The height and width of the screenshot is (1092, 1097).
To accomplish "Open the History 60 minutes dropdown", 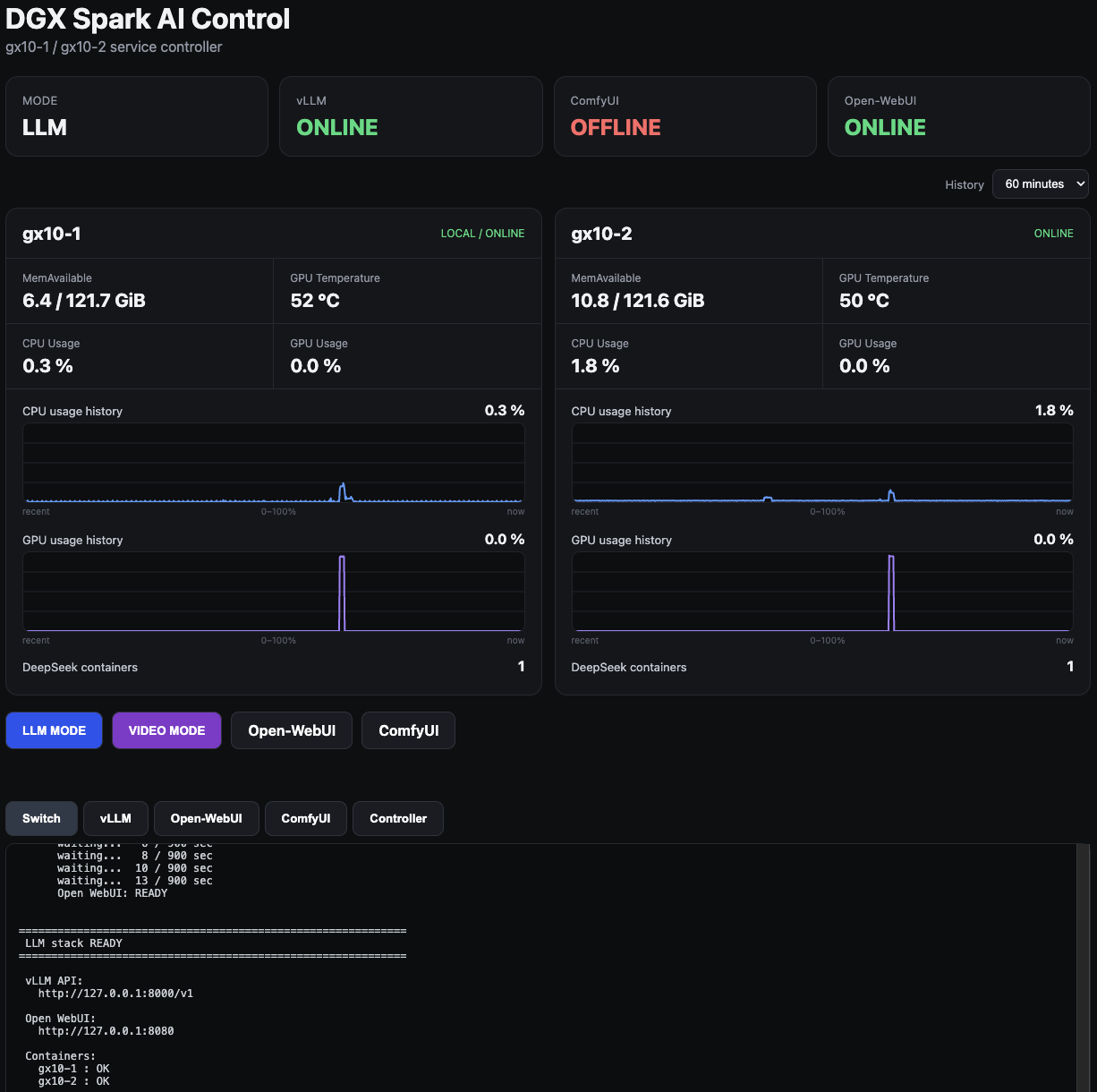I will (1041, 184).
